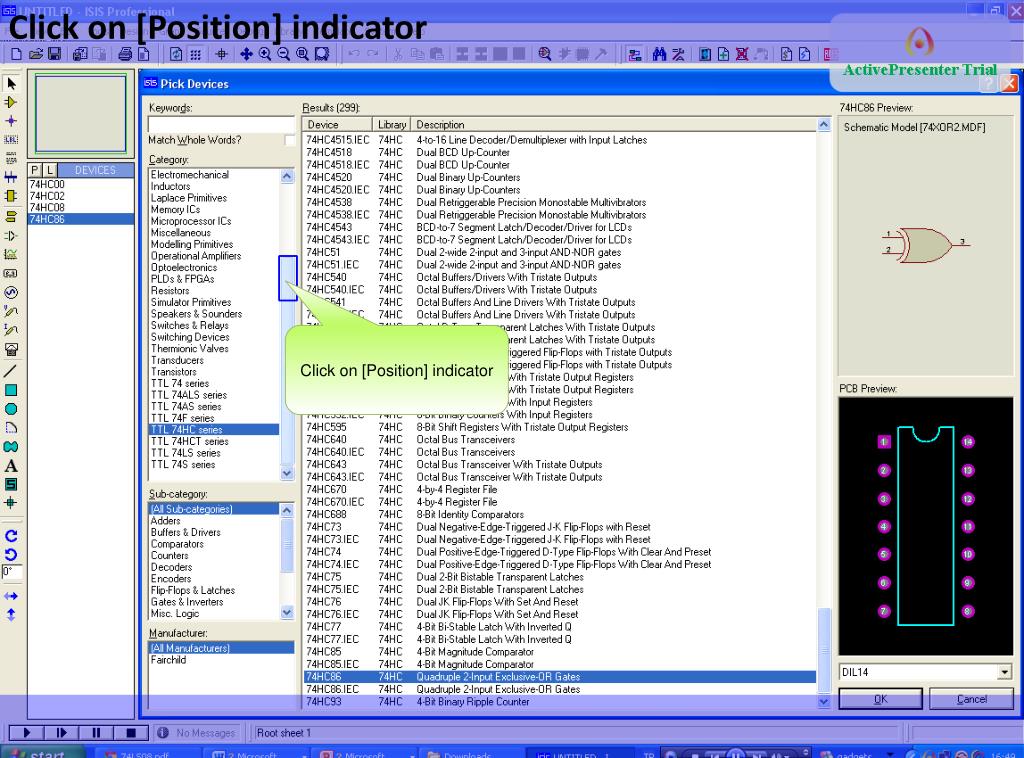
Task: Select the 2D line drawing tool
Action: (x=11, y=371)
